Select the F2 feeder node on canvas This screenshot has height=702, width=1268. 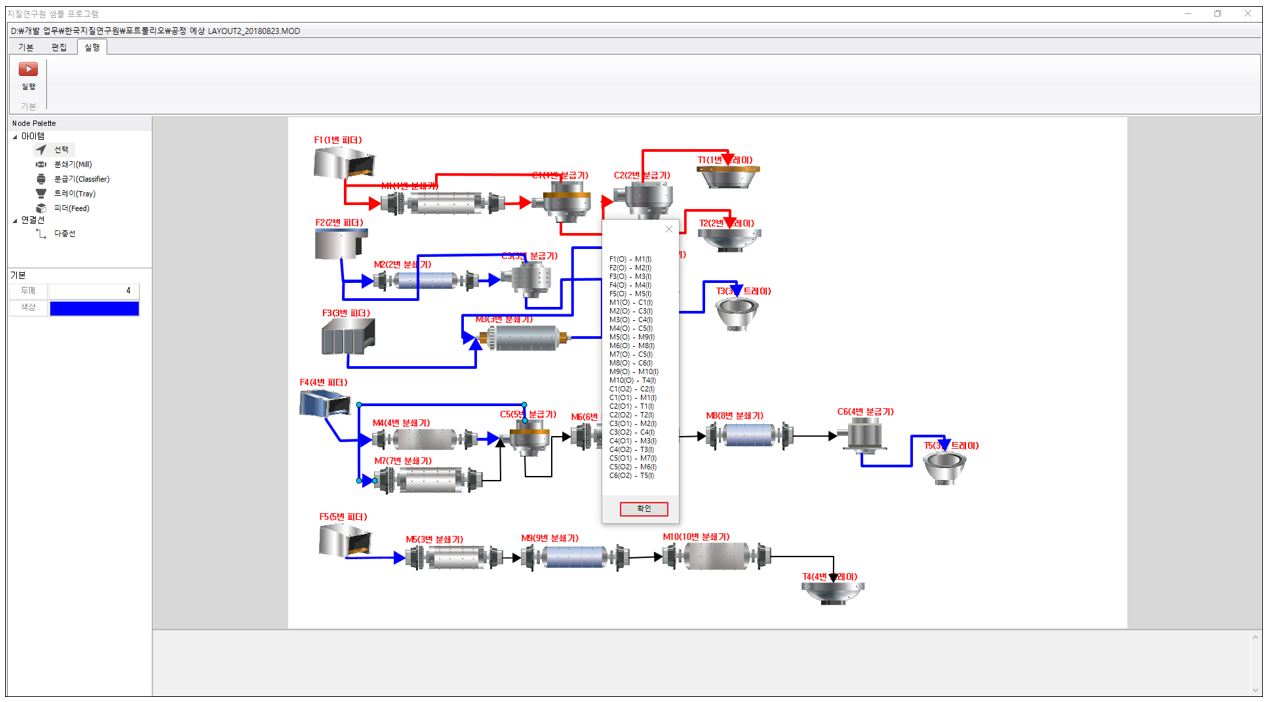(341, 244)
